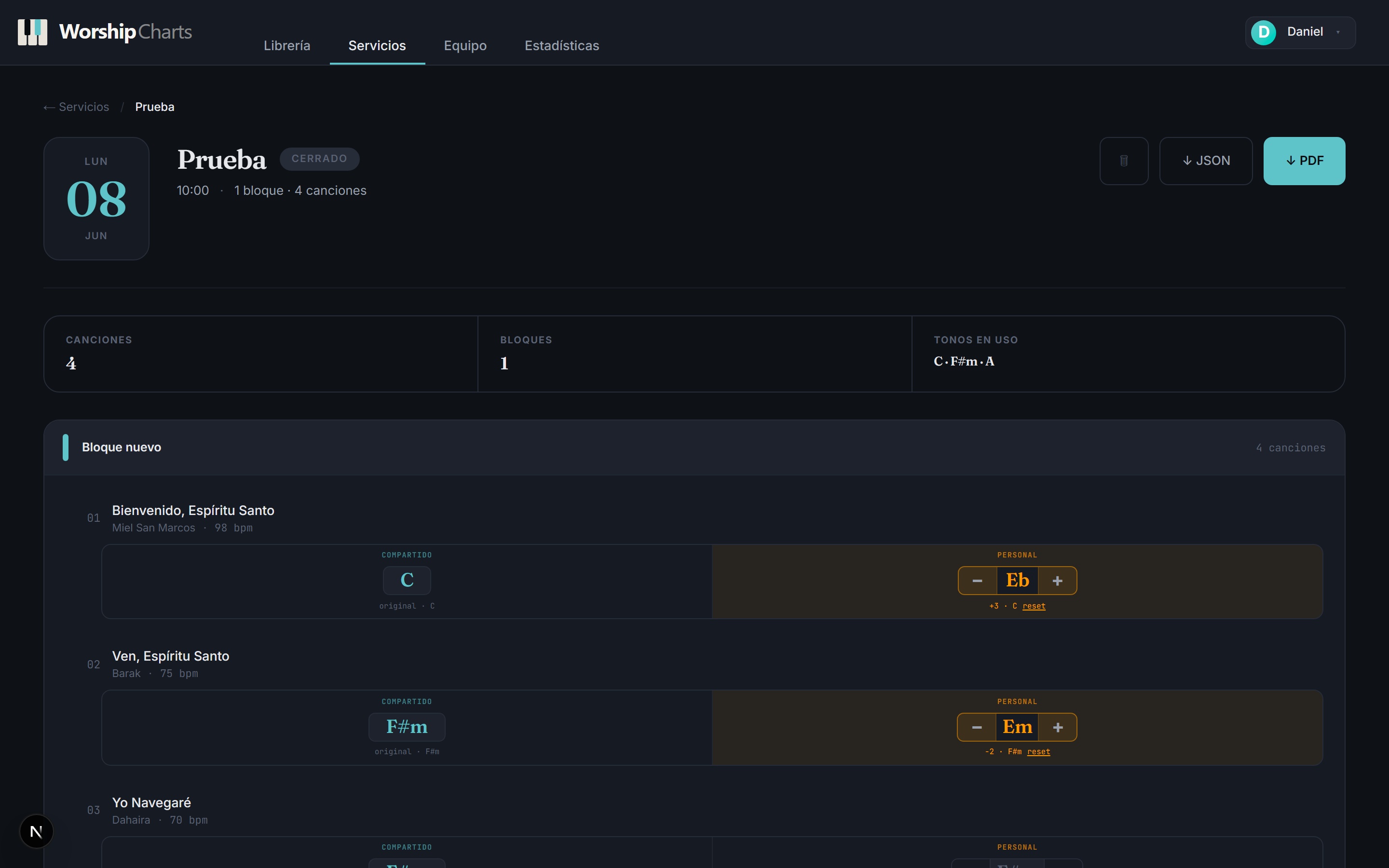
Task: Click the LUN 08 JUN date card
Action: click(x=96, y=199)
